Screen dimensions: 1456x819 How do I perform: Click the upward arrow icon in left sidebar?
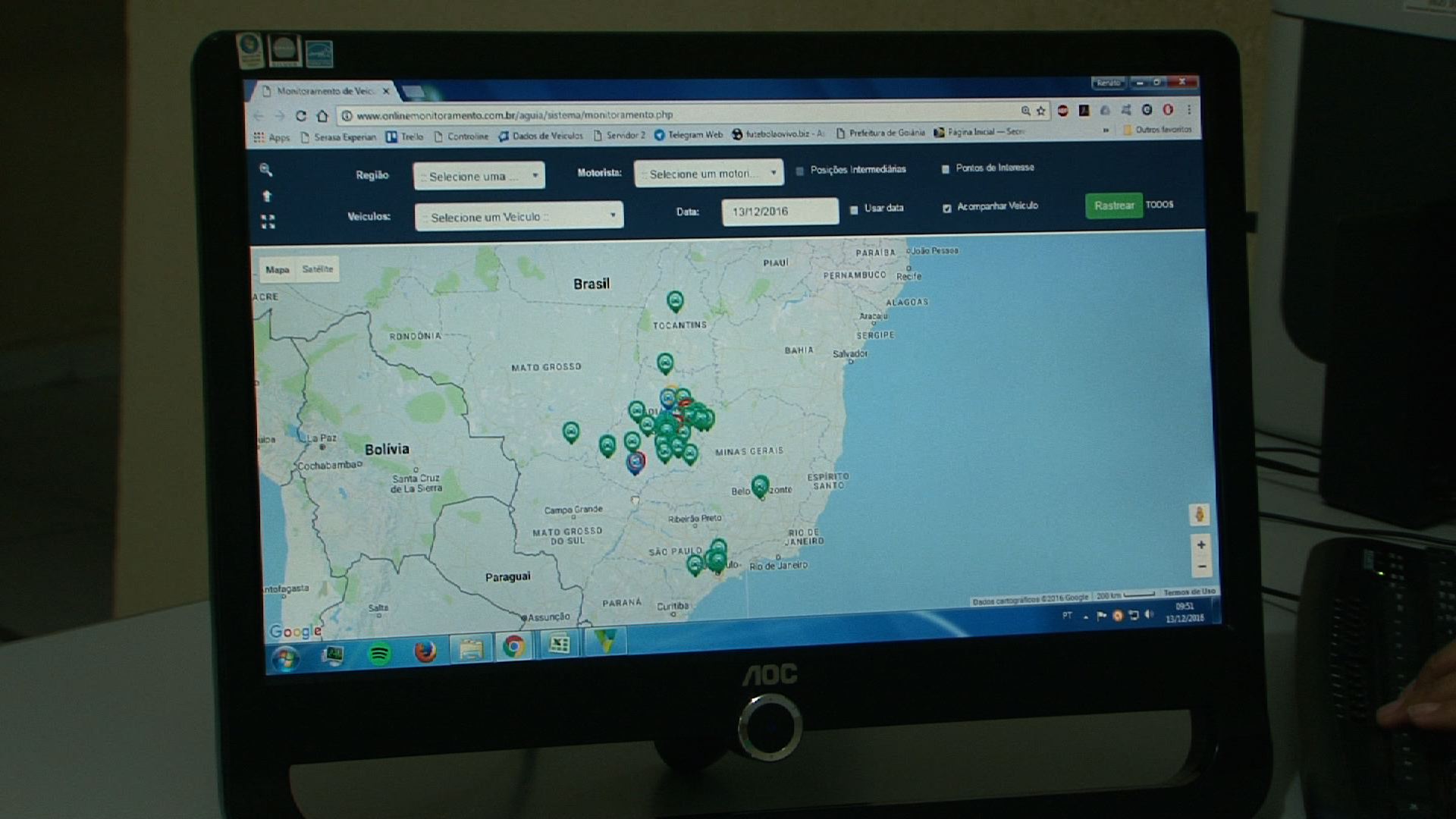click(x=267, y=196)
